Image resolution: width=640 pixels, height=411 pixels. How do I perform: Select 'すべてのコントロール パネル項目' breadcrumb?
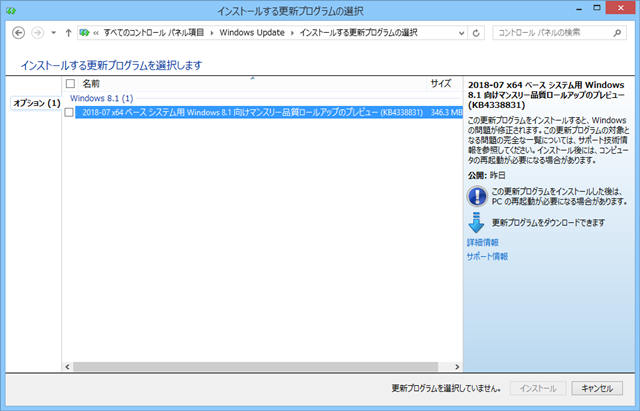153,33
